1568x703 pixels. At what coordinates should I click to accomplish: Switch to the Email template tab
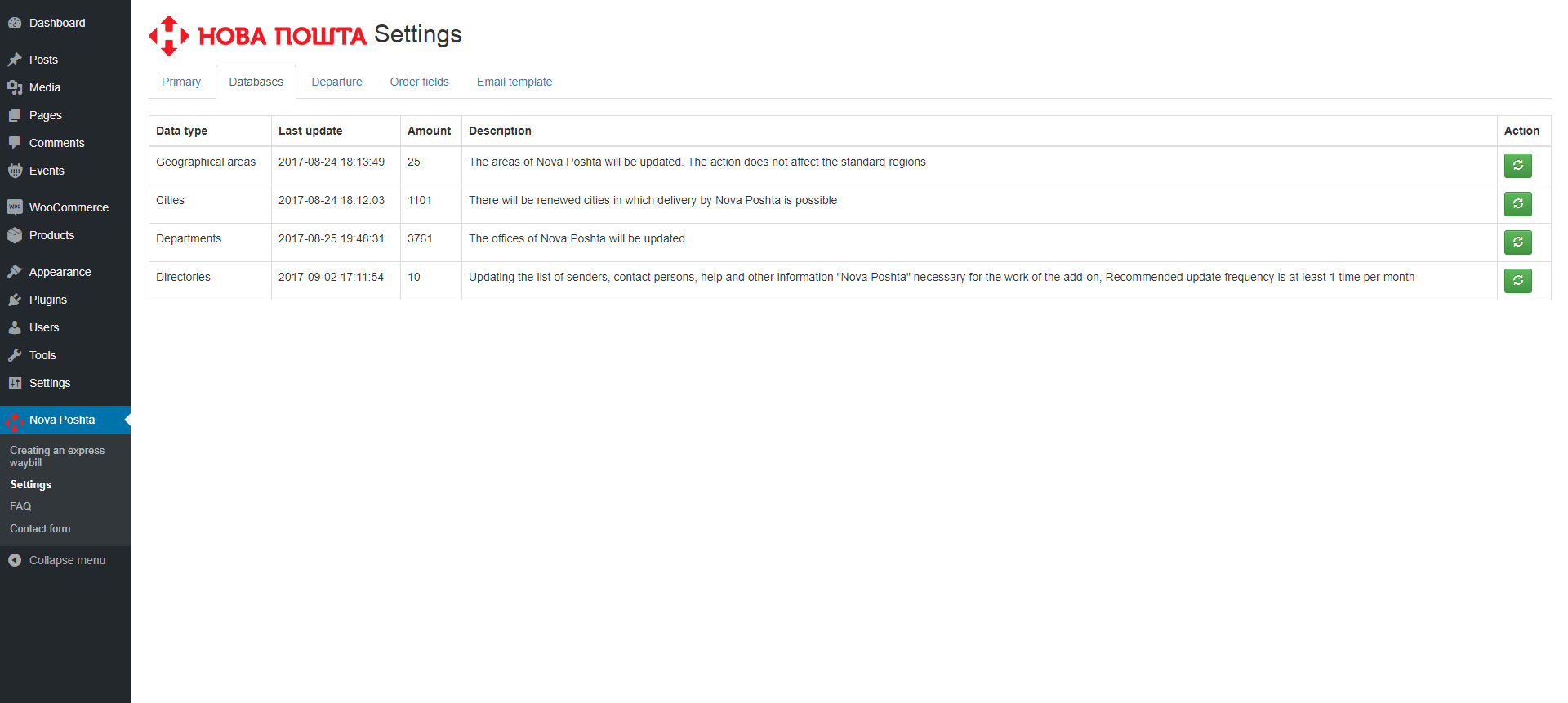(x=514, y=82)
